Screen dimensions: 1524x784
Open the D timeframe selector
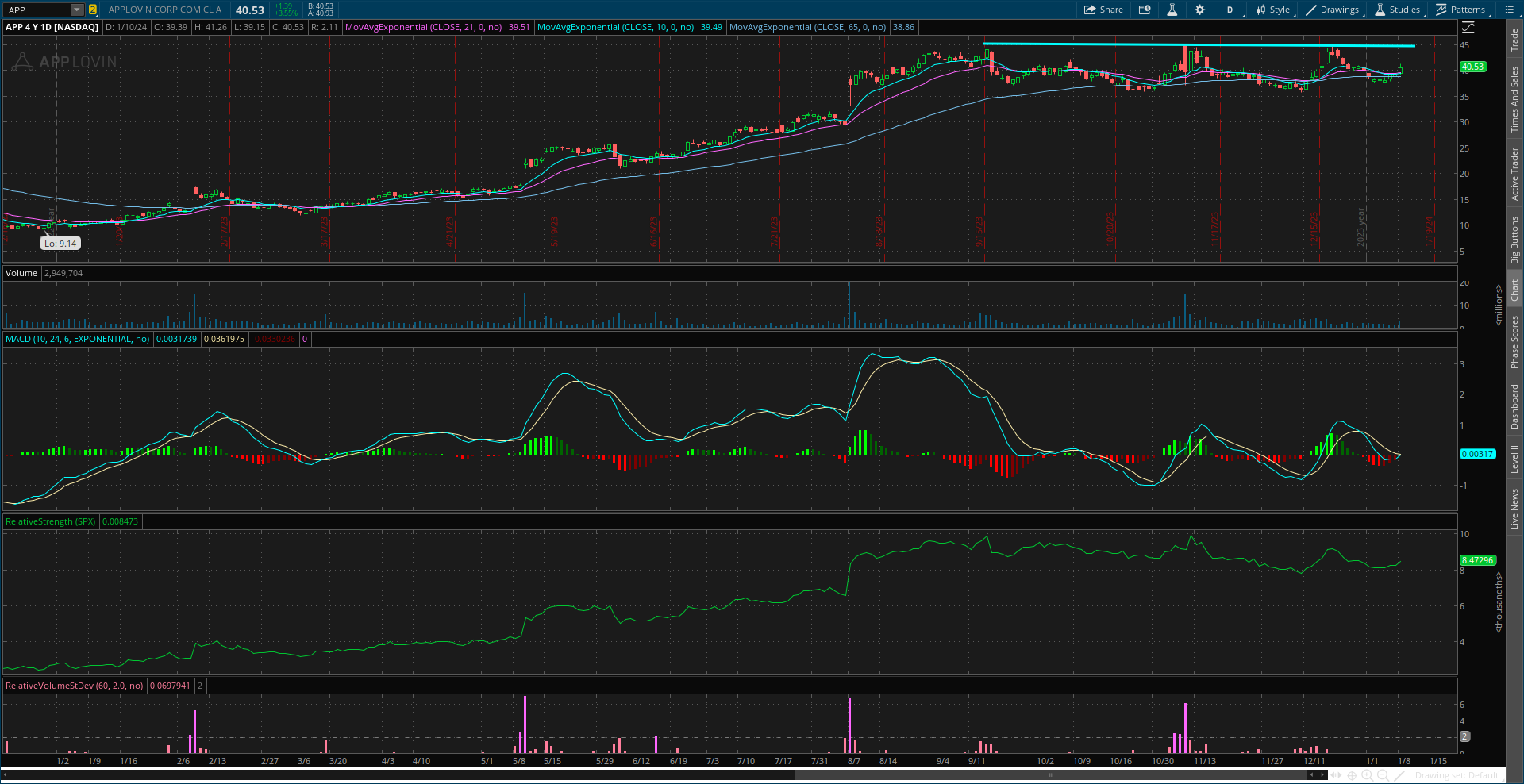coord(1230,10)
